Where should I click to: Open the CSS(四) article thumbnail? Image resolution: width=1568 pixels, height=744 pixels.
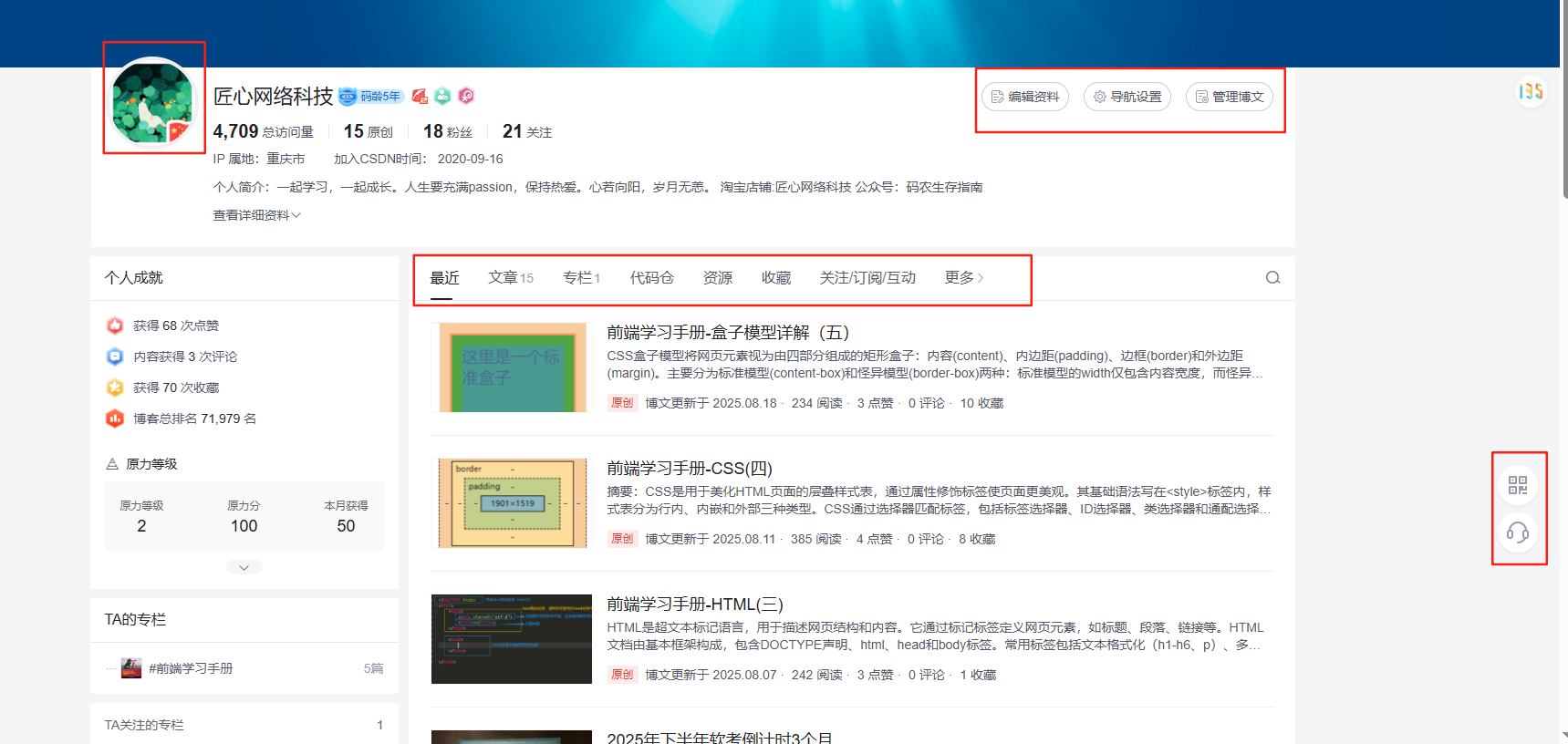coord(512,503)
